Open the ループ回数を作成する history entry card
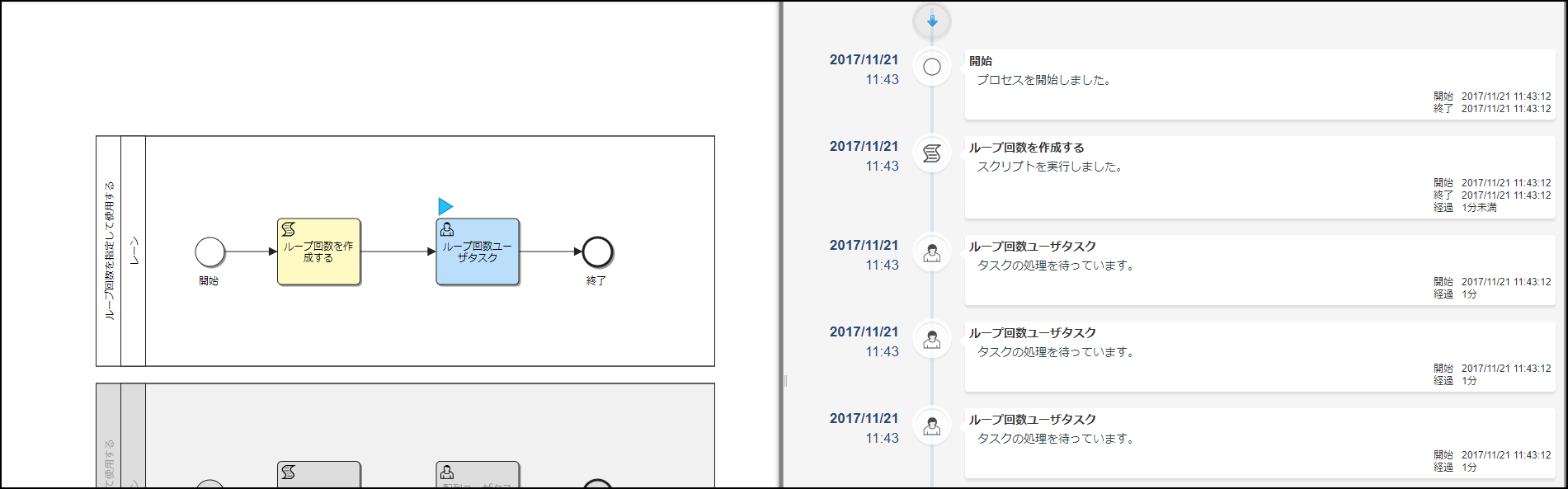The image size is (1568, 489). tap(1260, 177)
